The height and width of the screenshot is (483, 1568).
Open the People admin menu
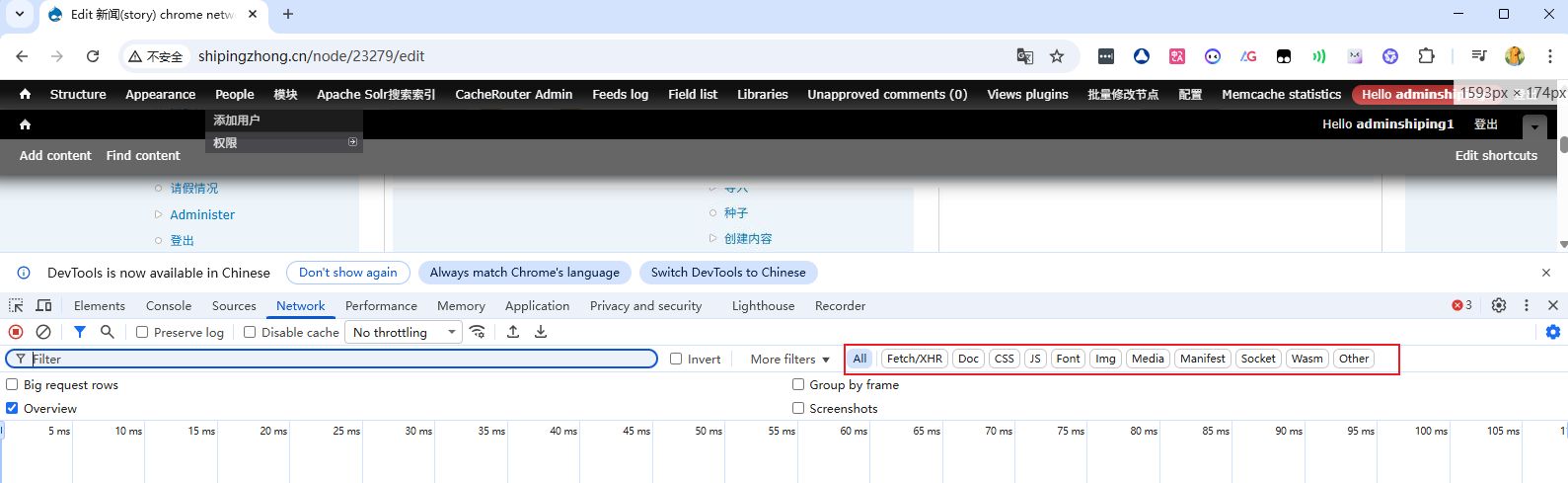click(x=234, y=95)
